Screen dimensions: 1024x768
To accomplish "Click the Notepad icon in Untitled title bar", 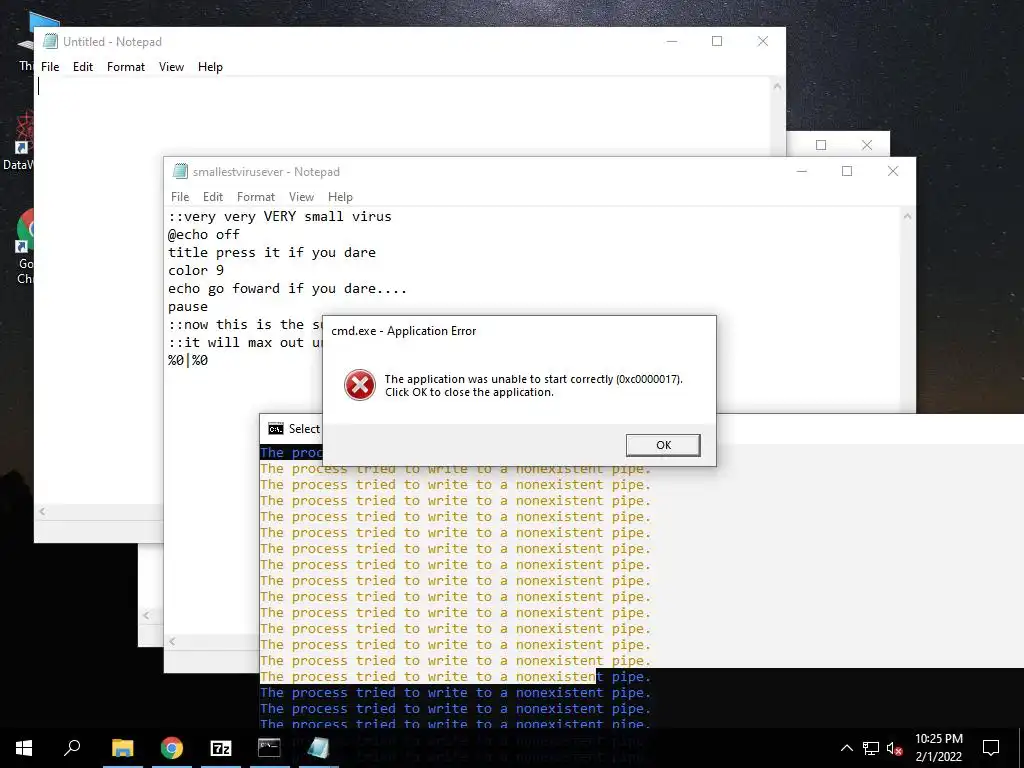I will 50,41.
